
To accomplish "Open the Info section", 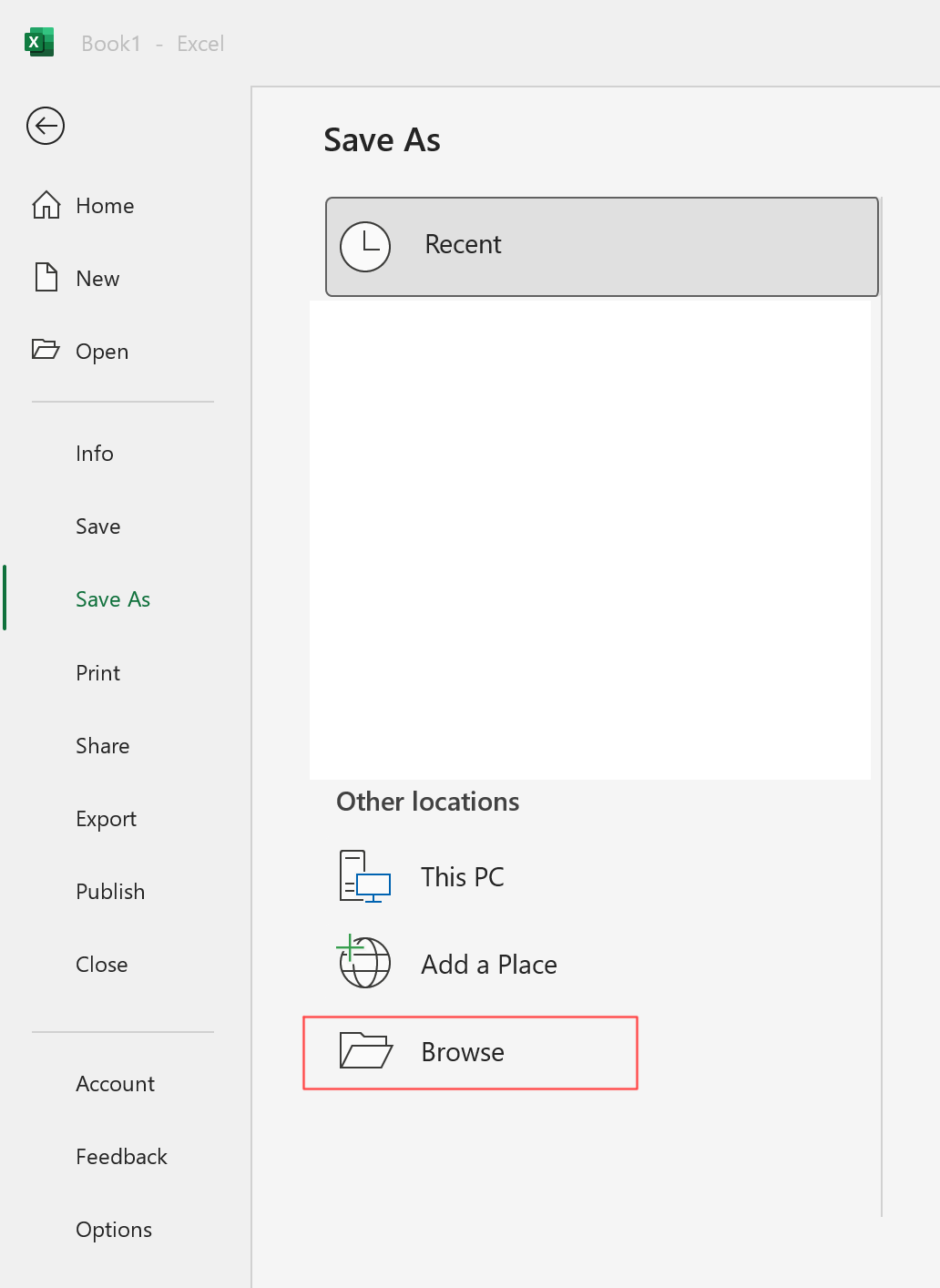I will click(x=95, y=454).
